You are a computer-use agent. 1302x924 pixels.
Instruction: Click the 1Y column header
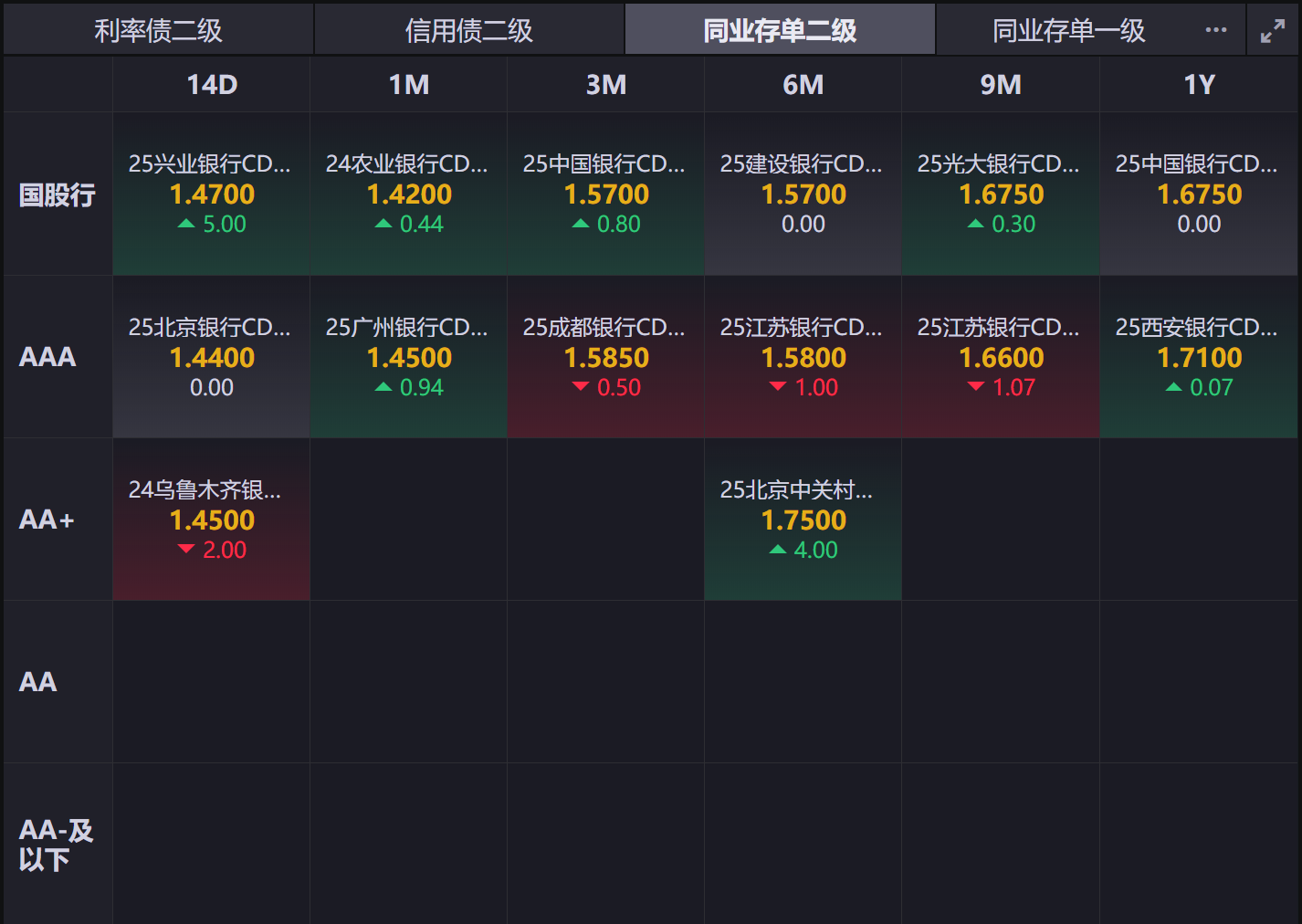[1200, 84]
